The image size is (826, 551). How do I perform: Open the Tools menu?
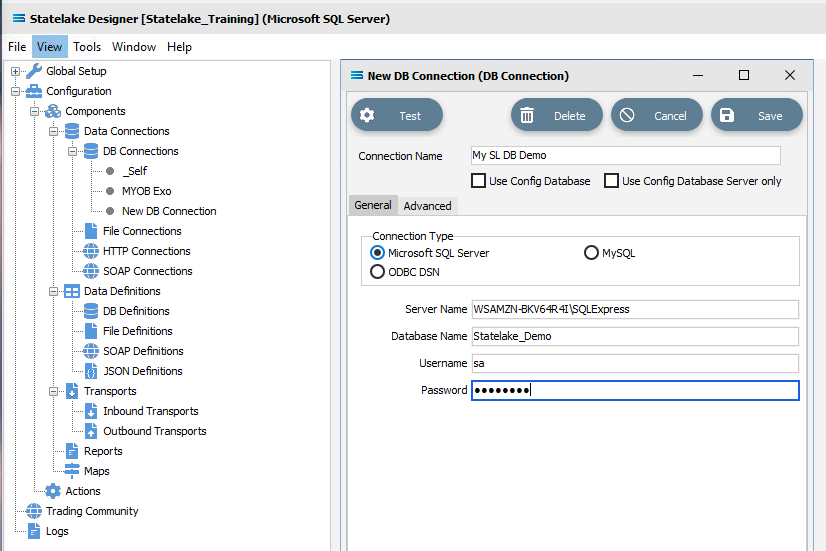[87, 47]
